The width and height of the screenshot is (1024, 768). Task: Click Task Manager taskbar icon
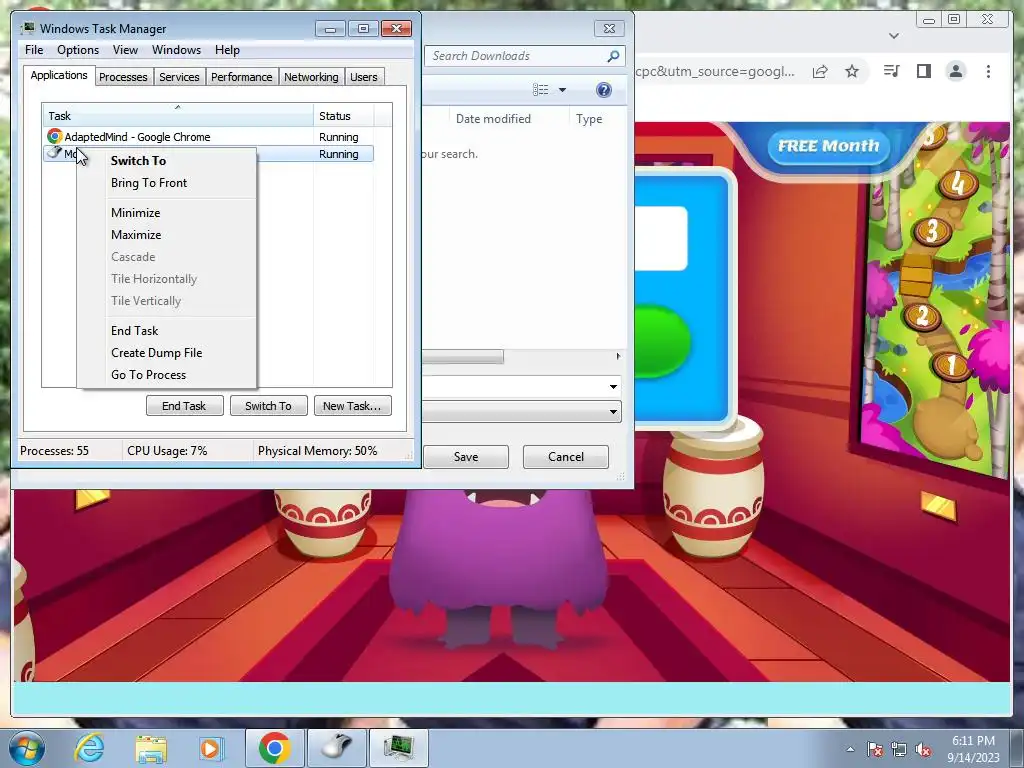click(398, 748)
